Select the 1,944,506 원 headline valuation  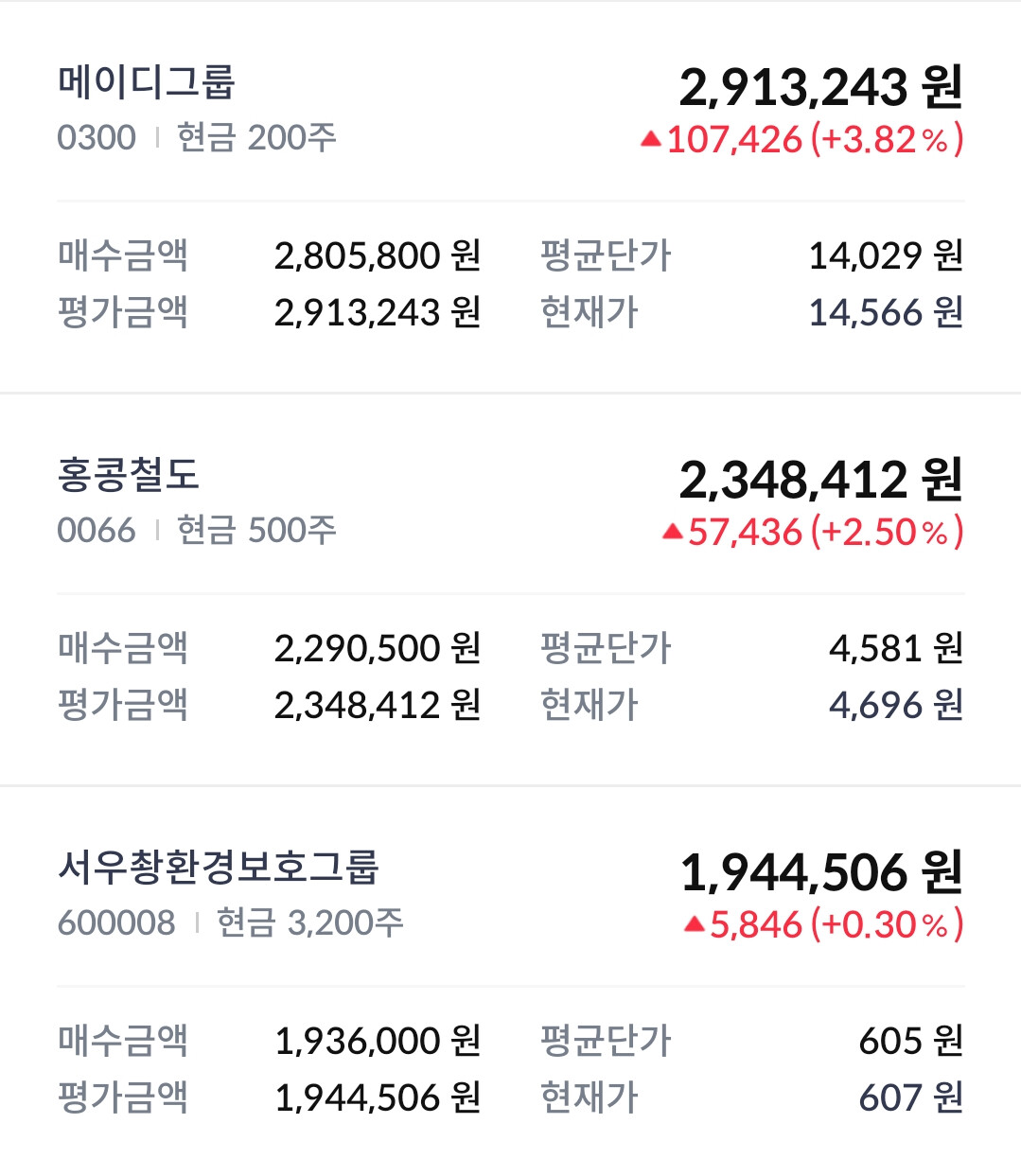[821, 872]
